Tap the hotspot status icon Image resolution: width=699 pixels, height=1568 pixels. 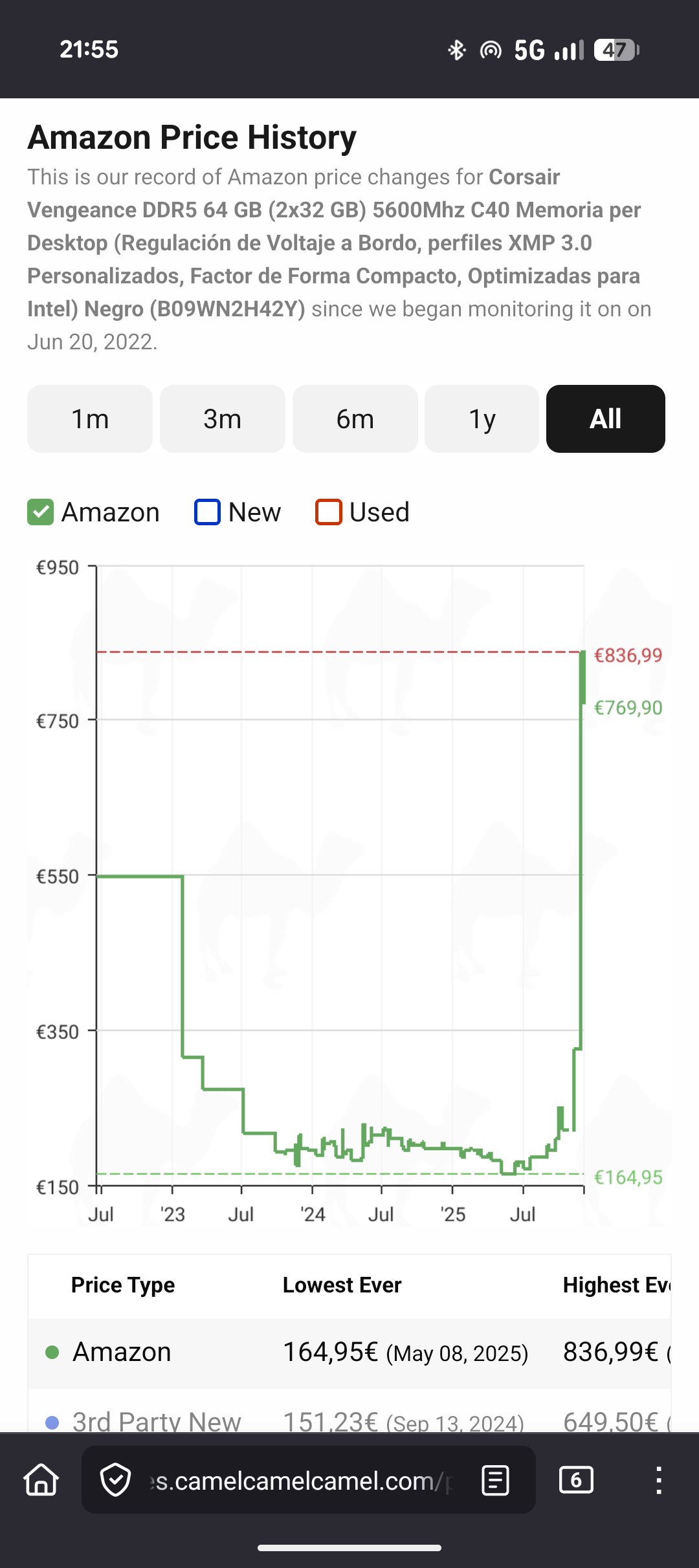(491, 50)
